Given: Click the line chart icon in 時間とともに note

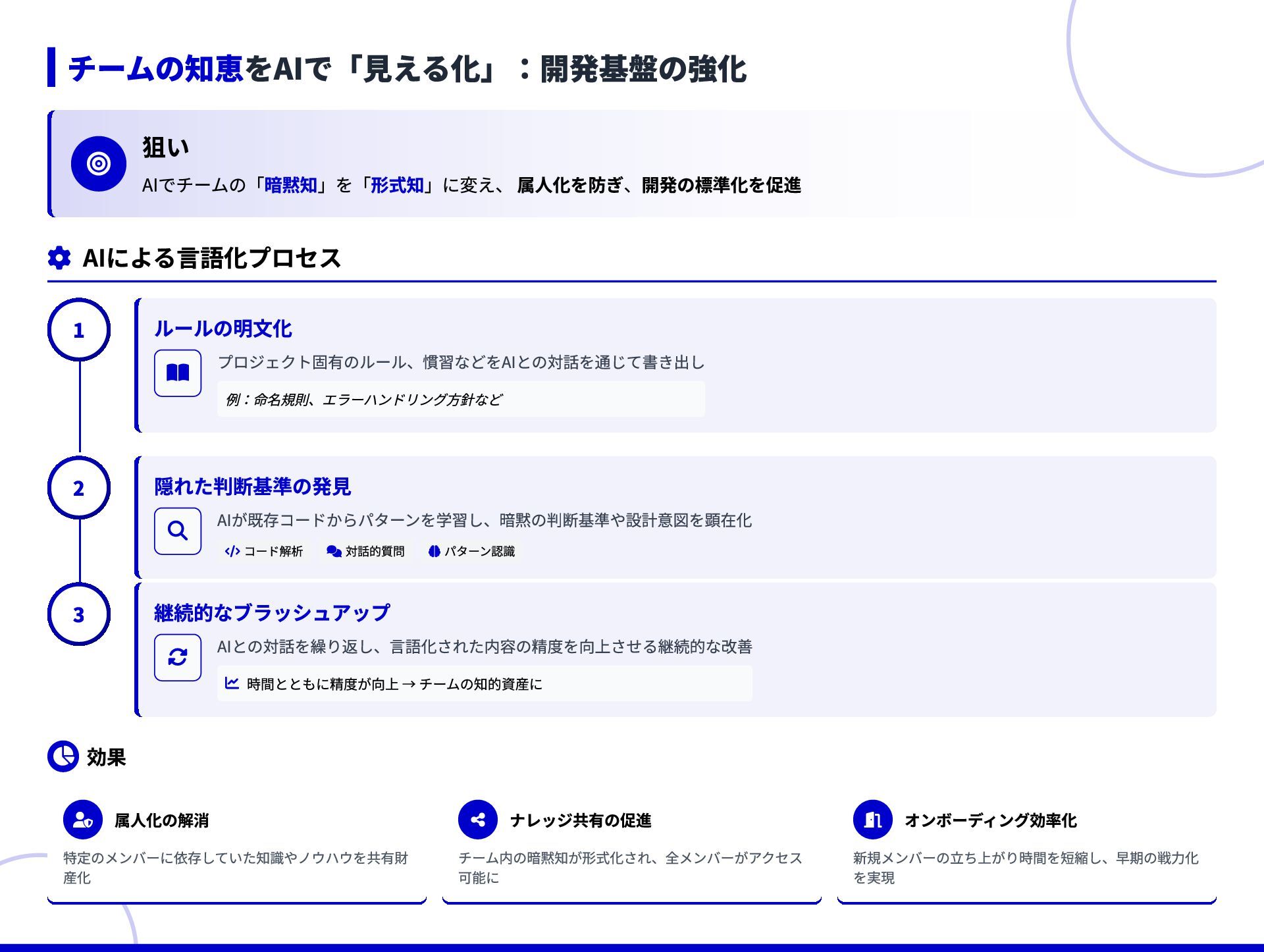Looking at the screenshot, I should click(x=232, y=683).
